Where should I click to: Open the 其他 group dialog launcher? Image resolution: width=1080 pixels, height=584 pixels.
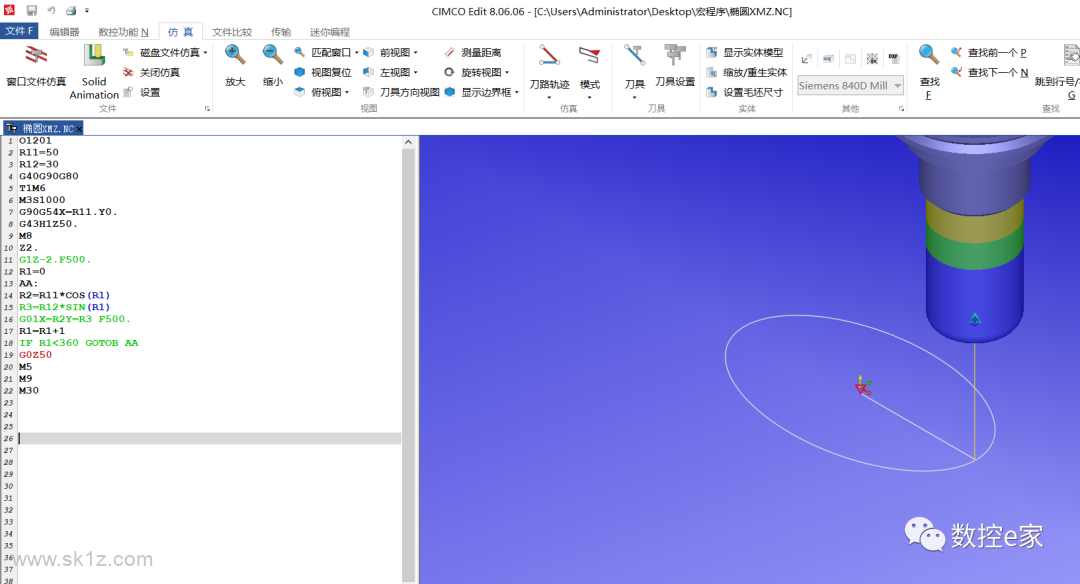pos(902,109)
